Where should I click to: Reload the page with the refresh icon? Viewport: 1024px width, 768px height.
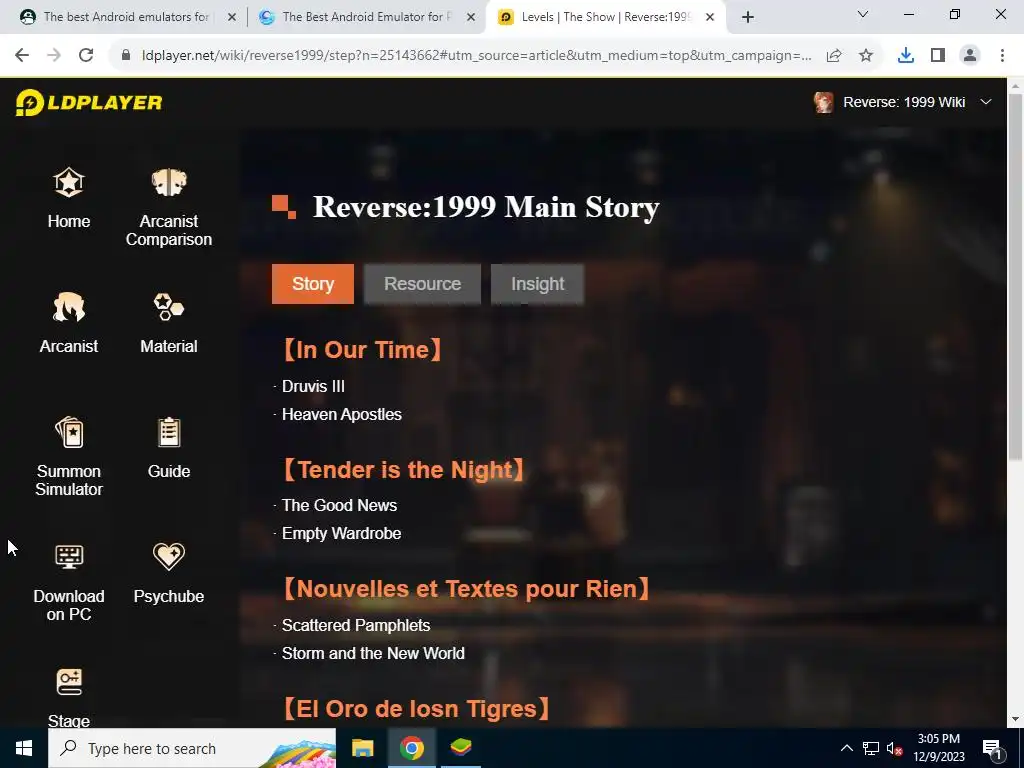coord(86,56)
